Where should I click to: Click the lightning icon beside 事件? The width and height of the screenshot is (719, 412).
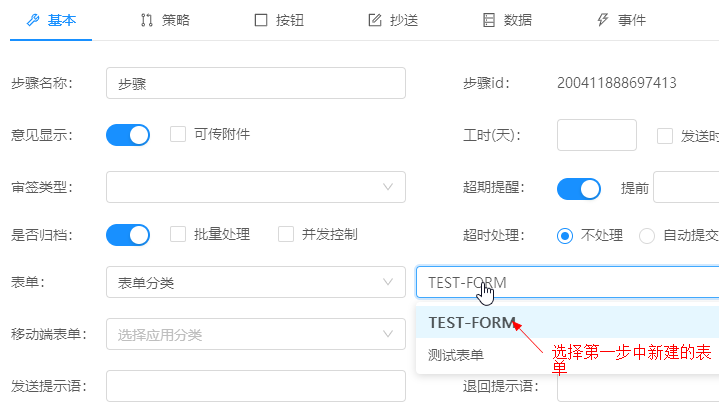(x=603, y=20)
